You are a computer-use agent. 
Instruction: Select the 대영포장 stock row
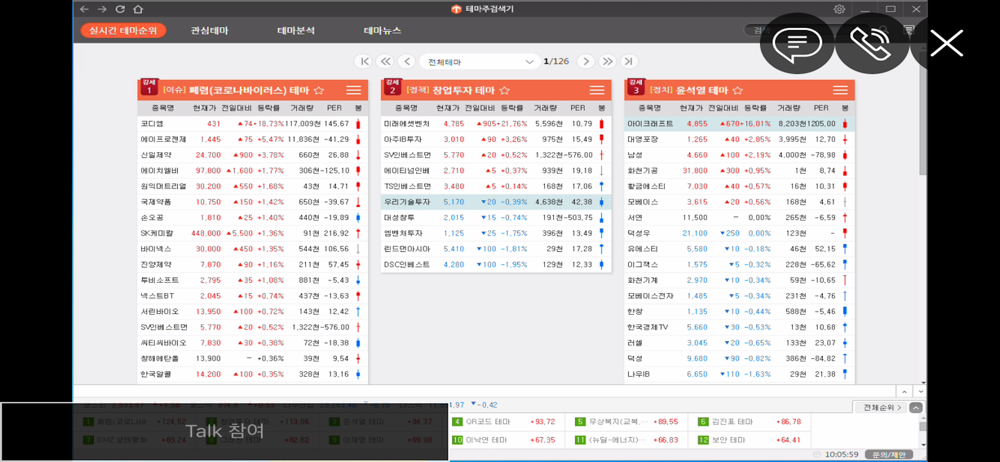point(740,139)
